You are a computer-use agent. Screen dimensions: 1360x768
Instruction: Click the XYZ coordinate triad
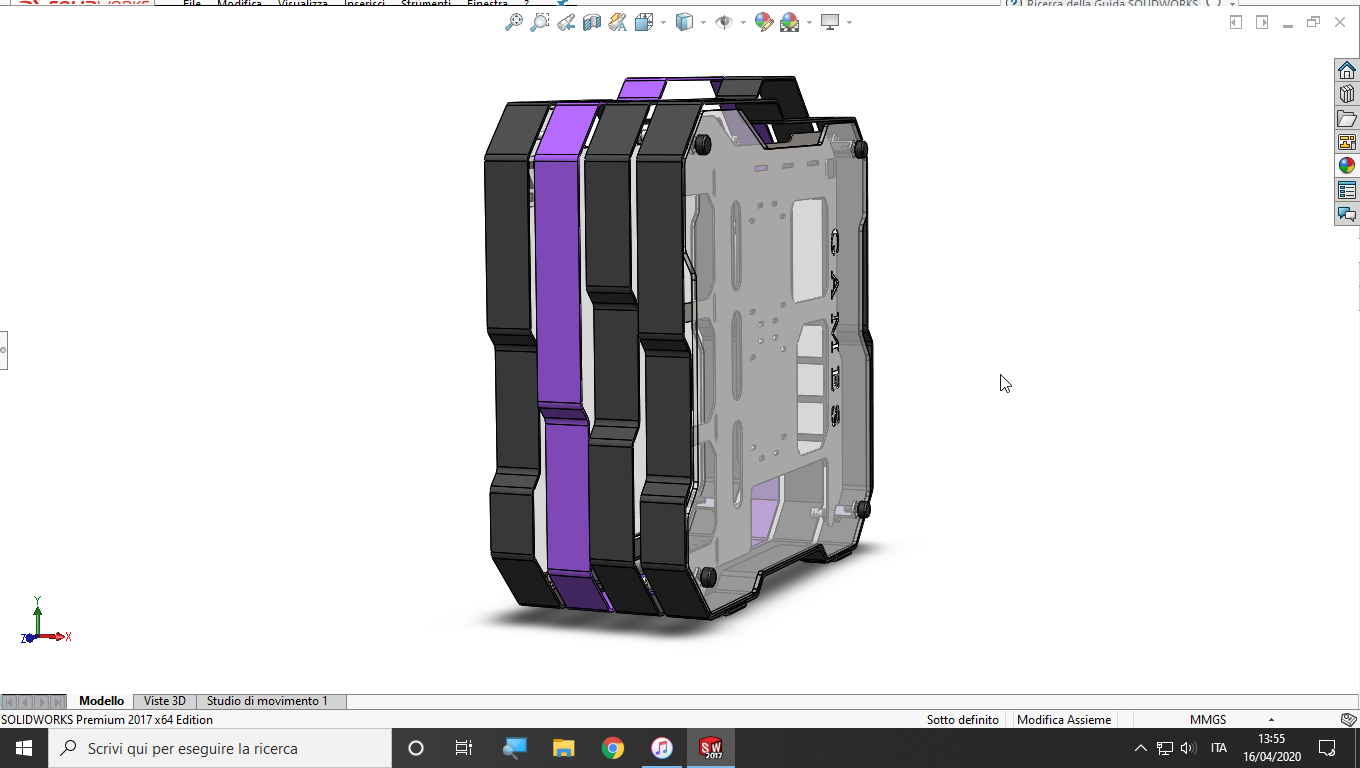44,622
